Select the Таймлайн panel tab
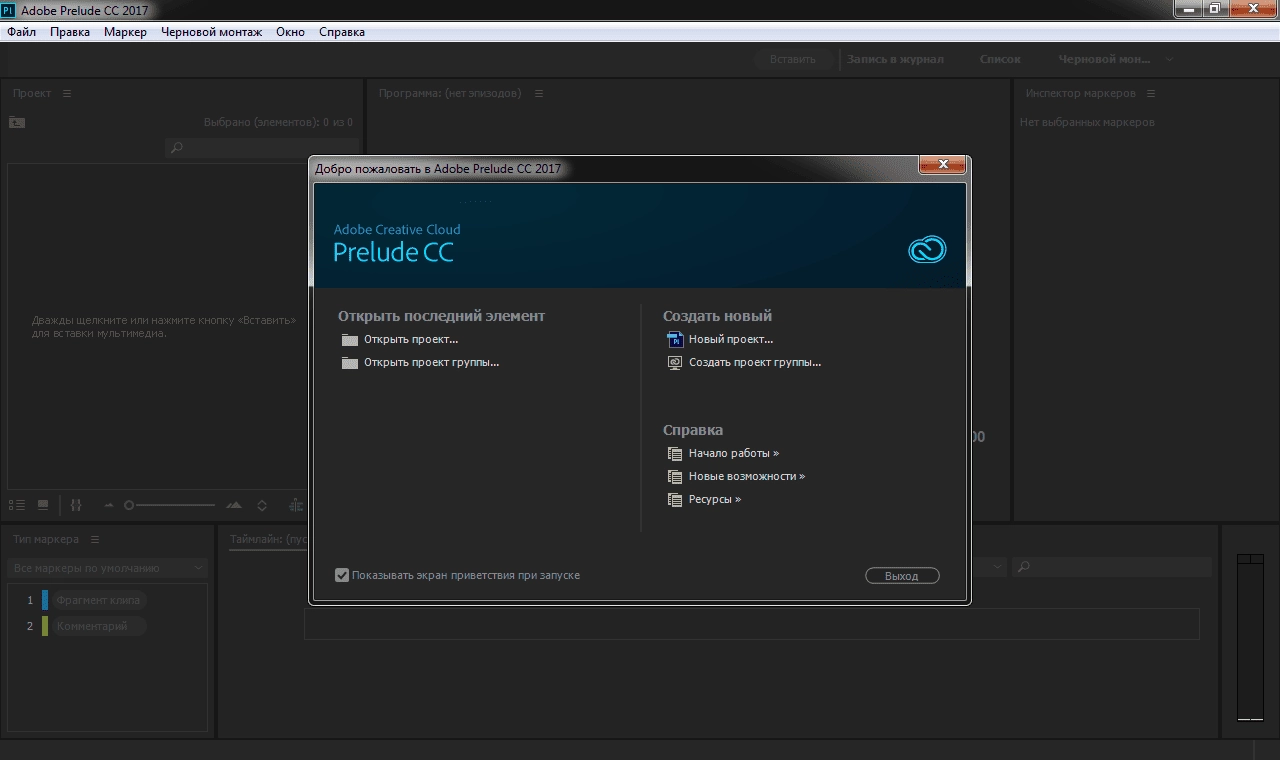 point(268,539)
